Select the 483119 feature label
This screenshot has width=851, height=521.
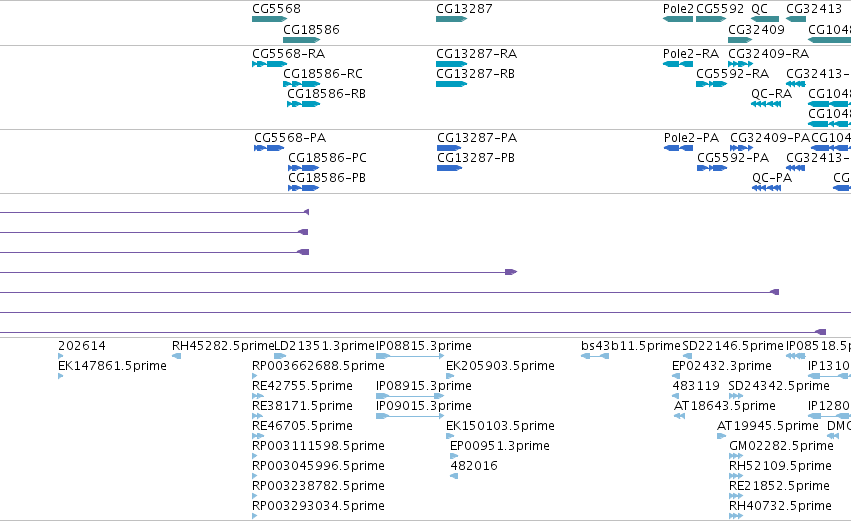(696, 386)
